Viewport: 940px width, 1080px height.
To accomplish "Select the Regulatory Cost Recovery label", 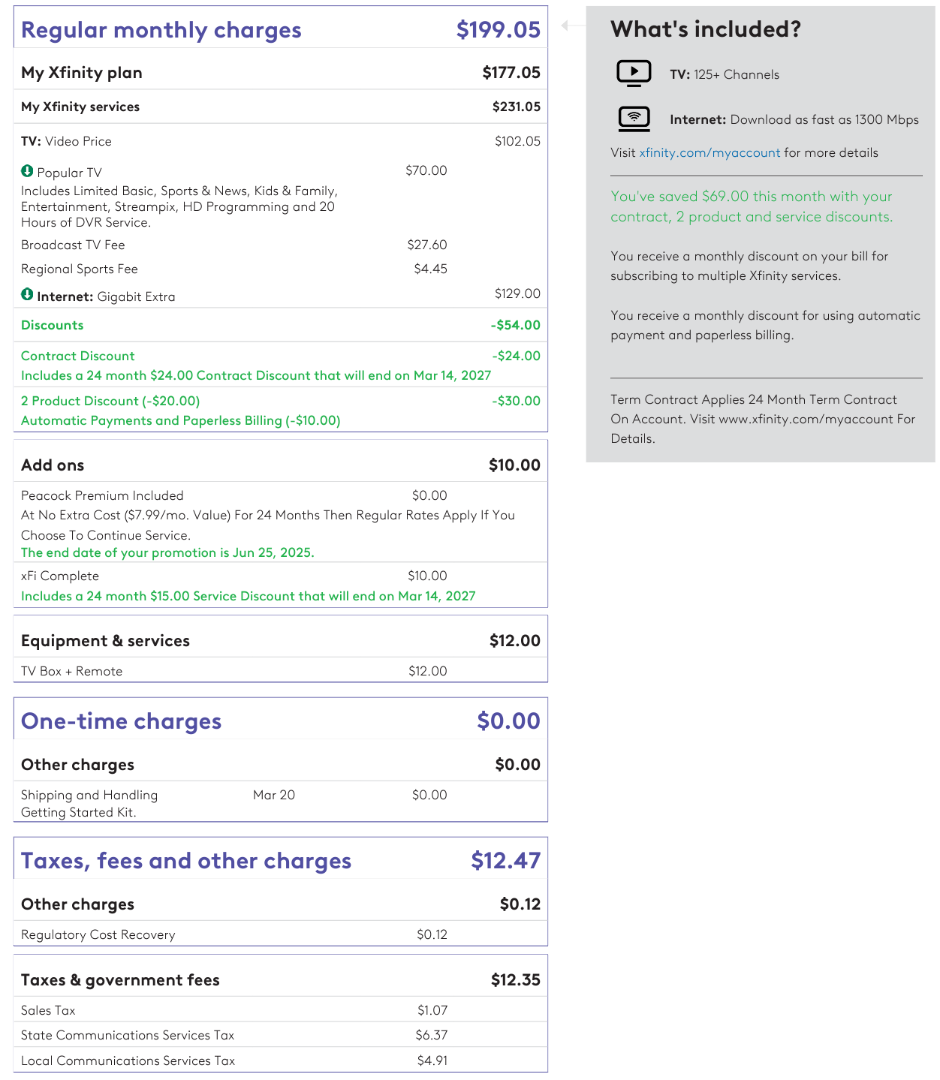I will coord(98,935).
